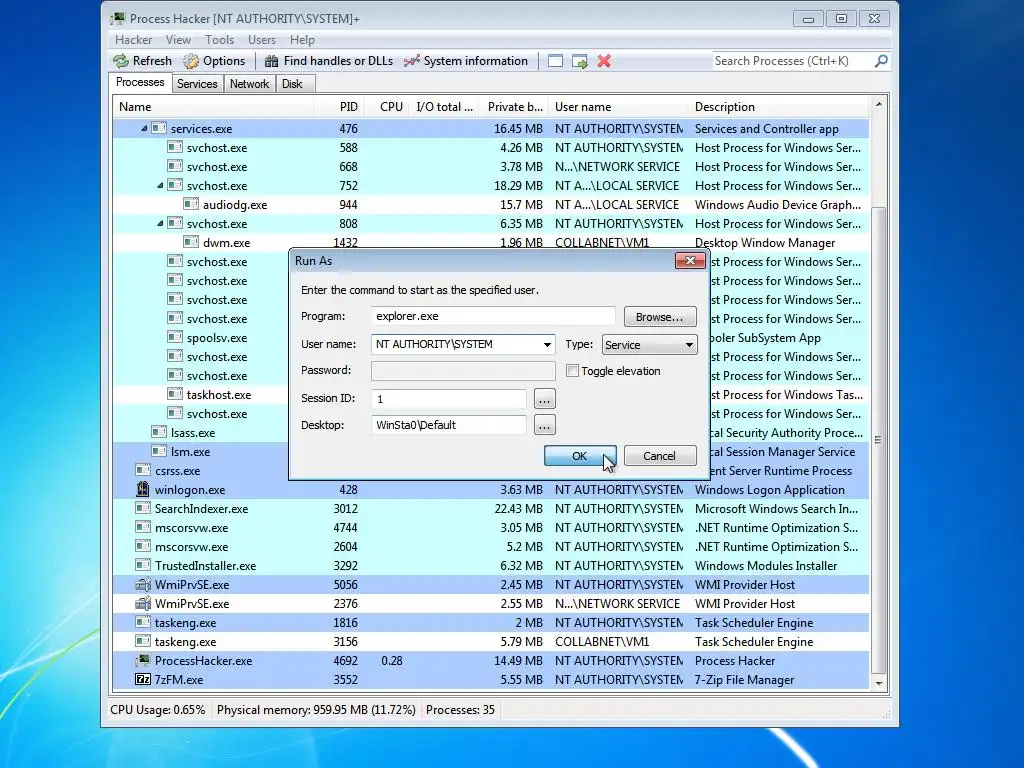Viewport: 1024px width, 768px height.
Task: Click the audiodg.exe process icon
Action: tap(191, 204)
